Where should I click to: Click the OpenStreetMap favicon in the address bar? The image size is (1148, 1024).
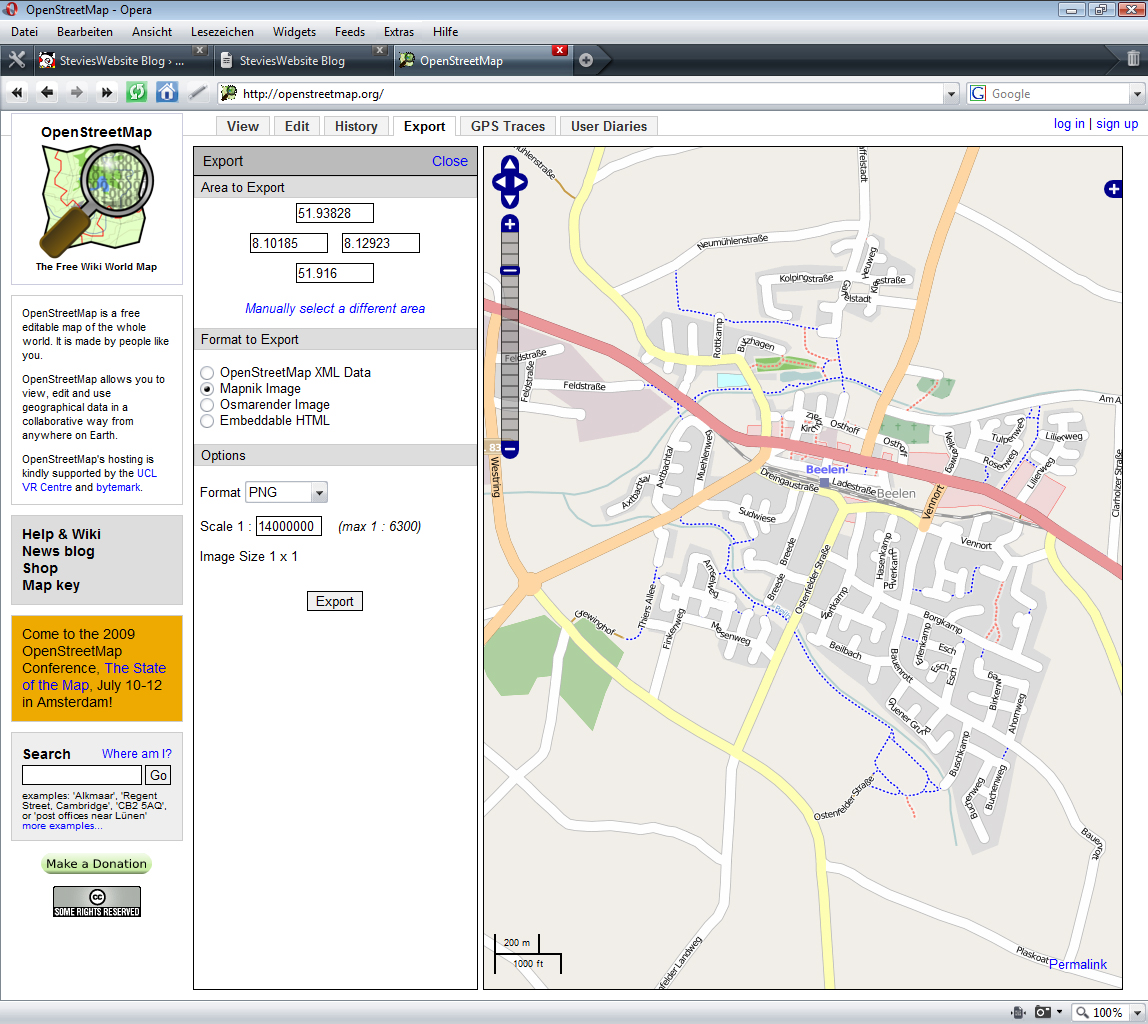click(229, 93)
